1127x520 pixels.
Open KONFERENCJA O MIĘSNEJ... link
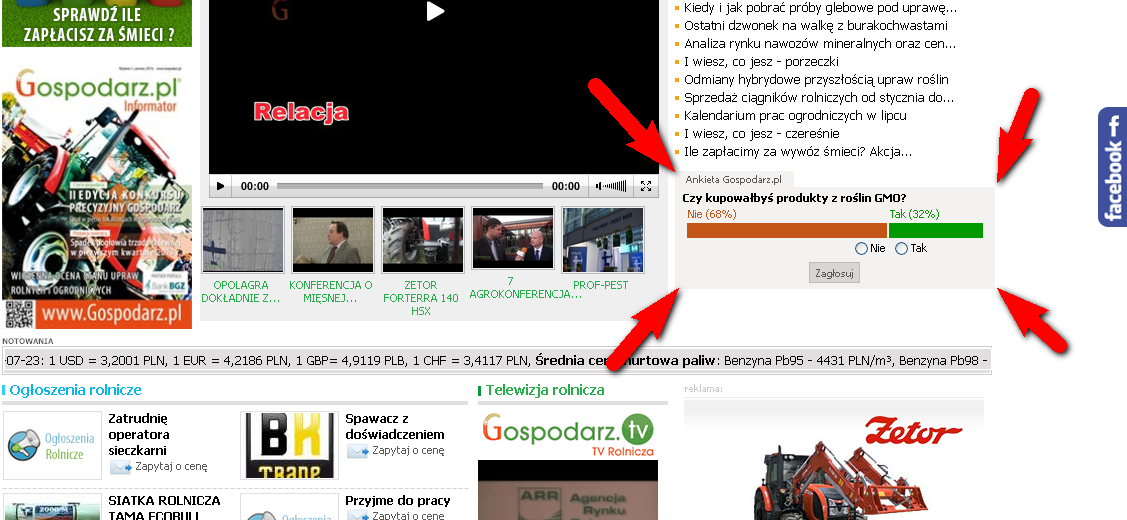point(331,291)
